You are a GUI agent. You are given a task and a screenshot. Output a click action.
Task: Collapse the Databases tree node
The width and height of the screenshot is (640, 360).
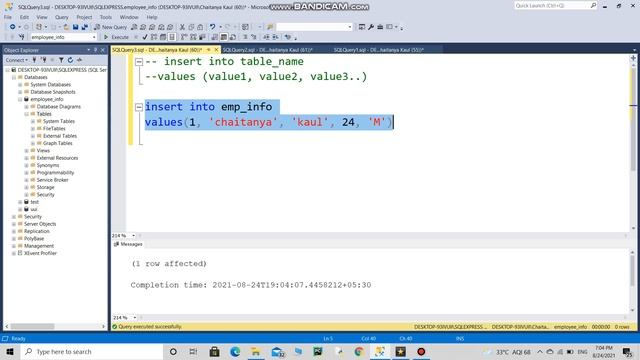point(14,77)
